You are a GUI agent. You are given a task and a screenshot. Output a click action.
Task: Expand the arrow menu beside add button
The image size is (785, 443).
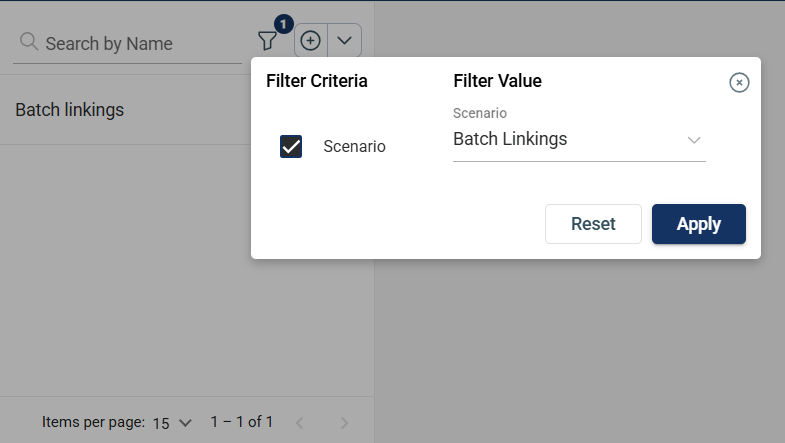(x=345, y=41)
